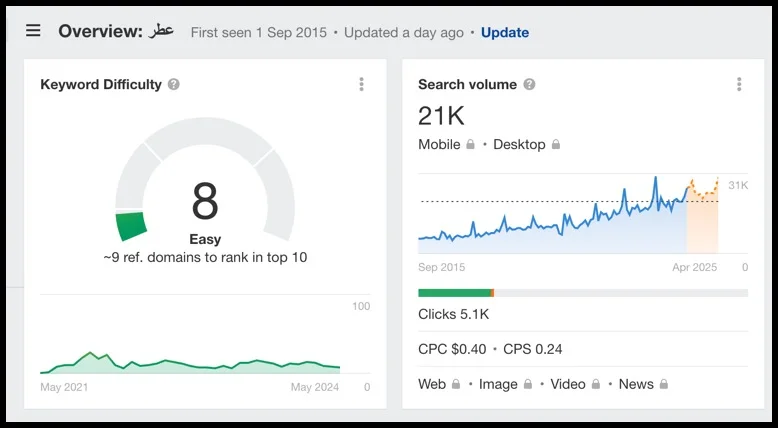778x428 pixels.
Task: Click the lock icon next to Video
Action: [x=596, y=384]
